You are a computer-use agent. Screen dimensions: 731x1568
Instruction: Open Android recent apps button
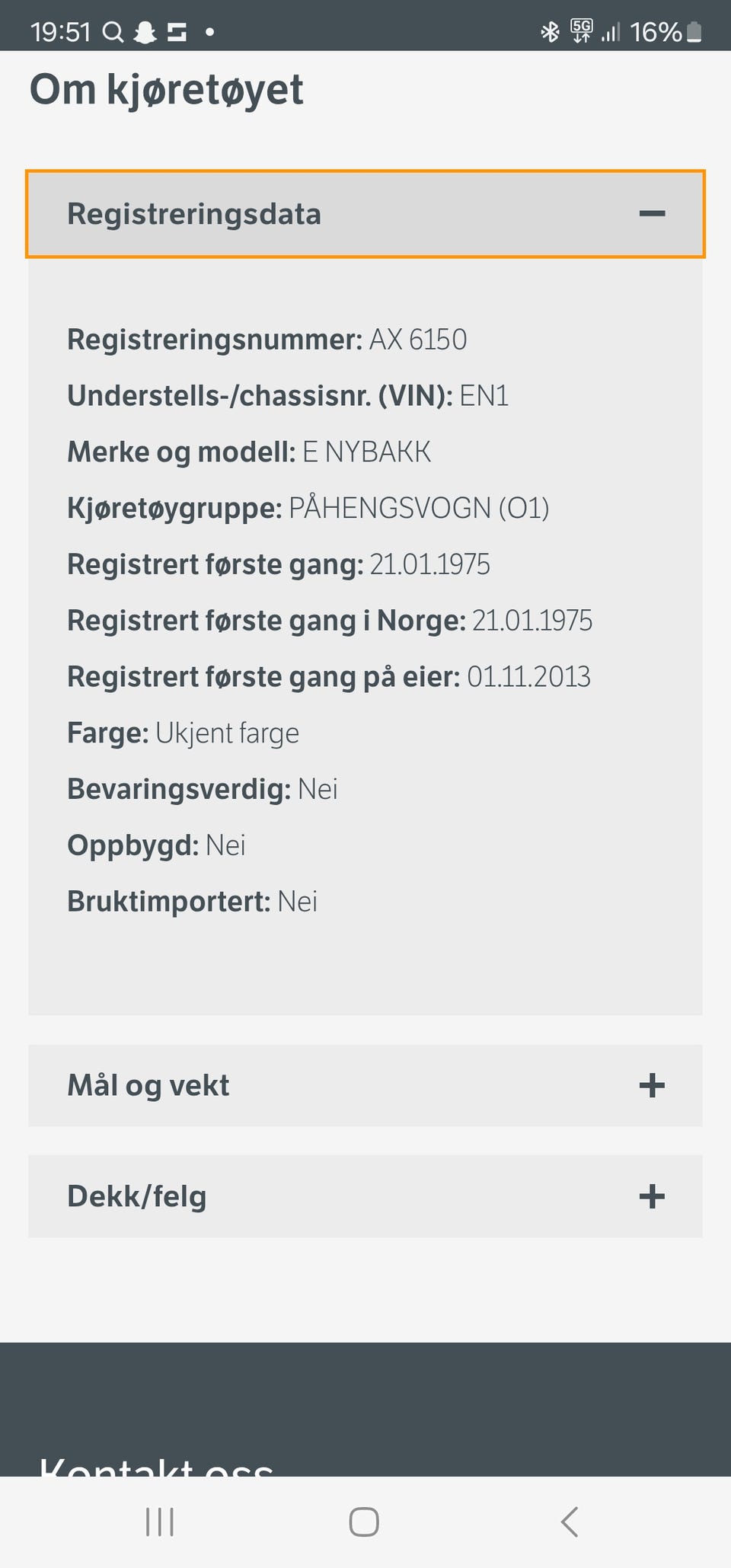(160, 1522)
